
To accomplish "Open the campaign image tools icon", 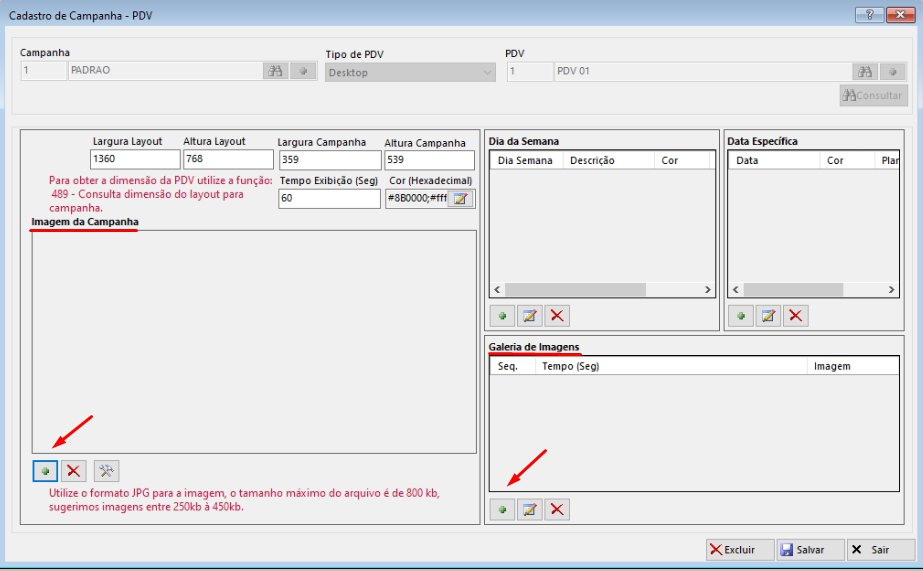I will tap(106, 471).
